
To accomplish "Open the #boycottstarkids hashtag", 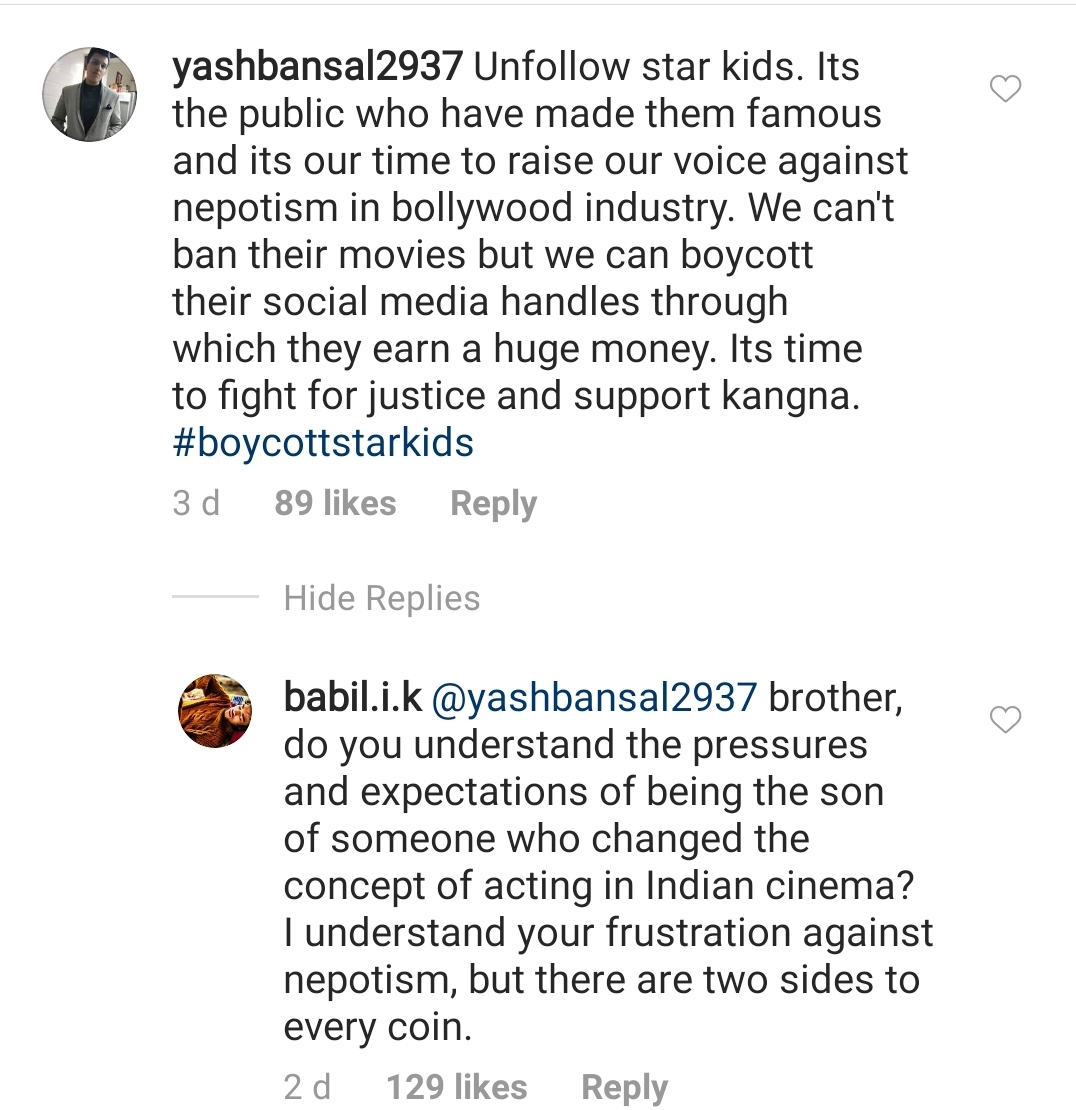I will (323, 442).
